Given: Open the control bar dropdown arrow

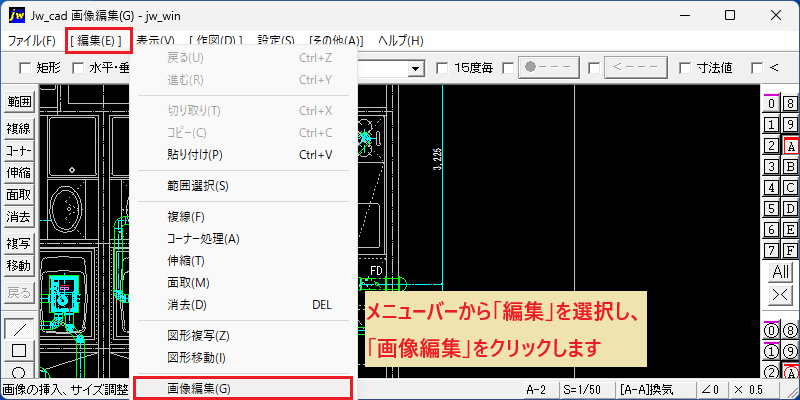Looking at the screenshot, I should [417, 68].
